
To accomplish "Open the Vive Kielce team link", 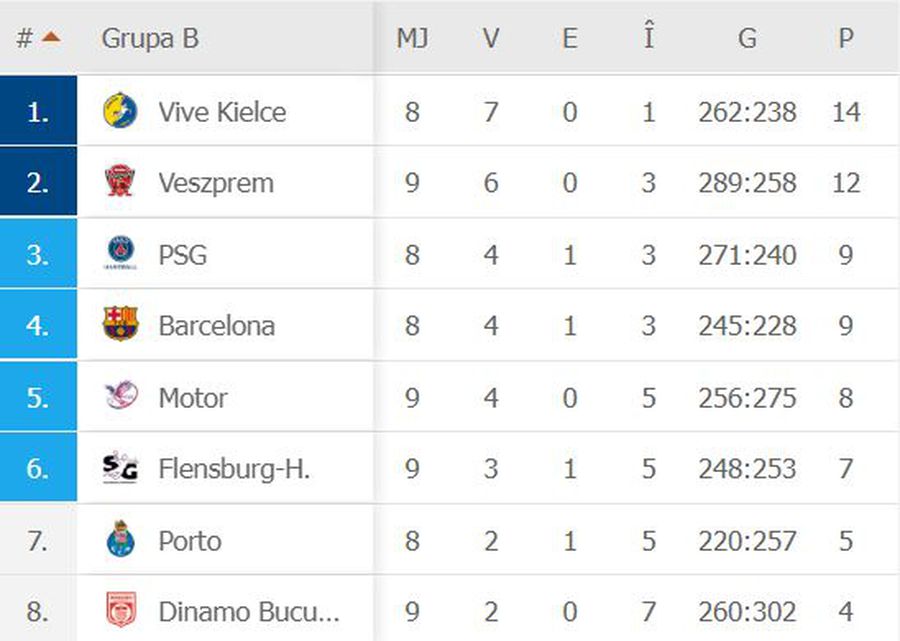I will (x=222, y=112).
